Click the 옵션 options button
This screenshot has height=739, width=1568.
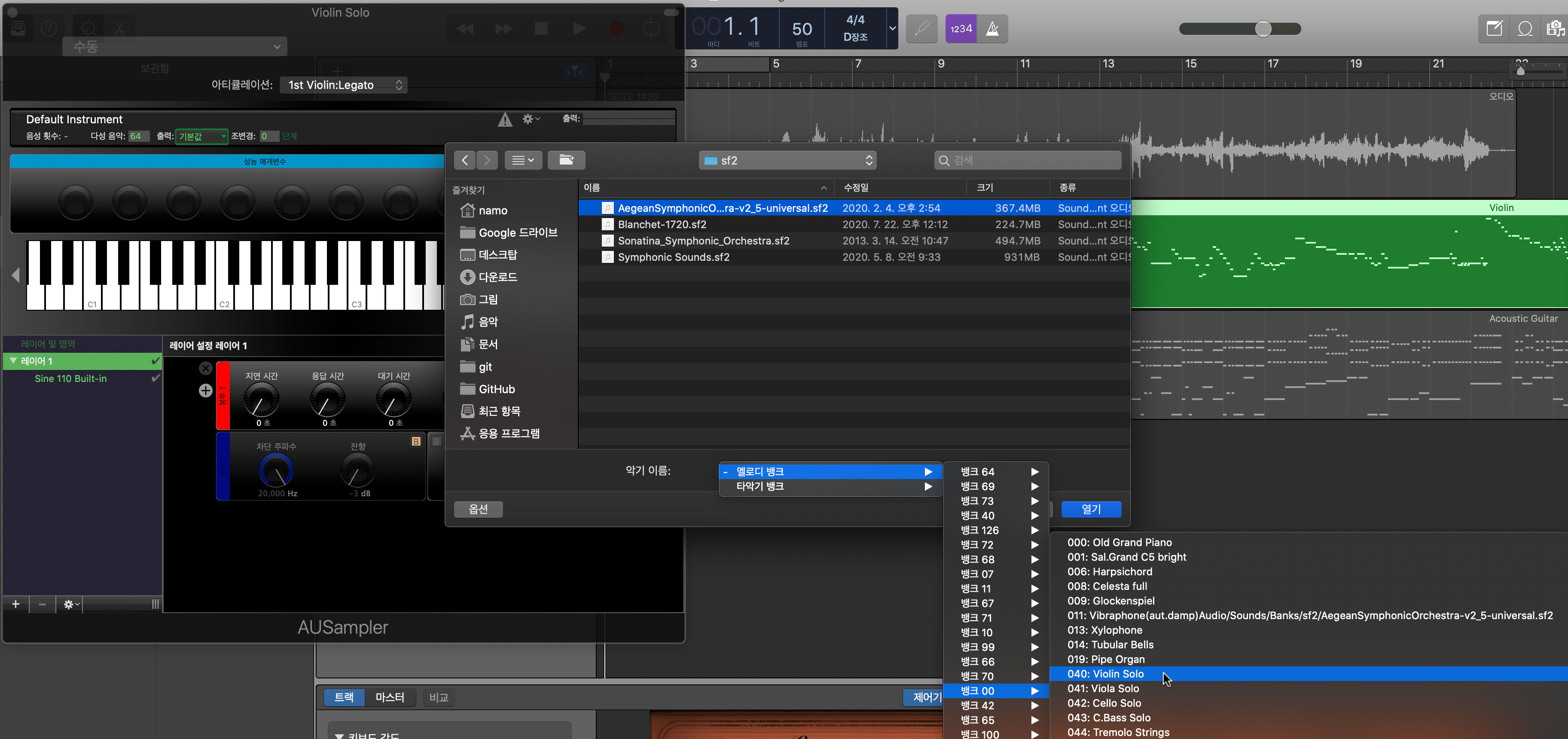[x=479, y=509]
